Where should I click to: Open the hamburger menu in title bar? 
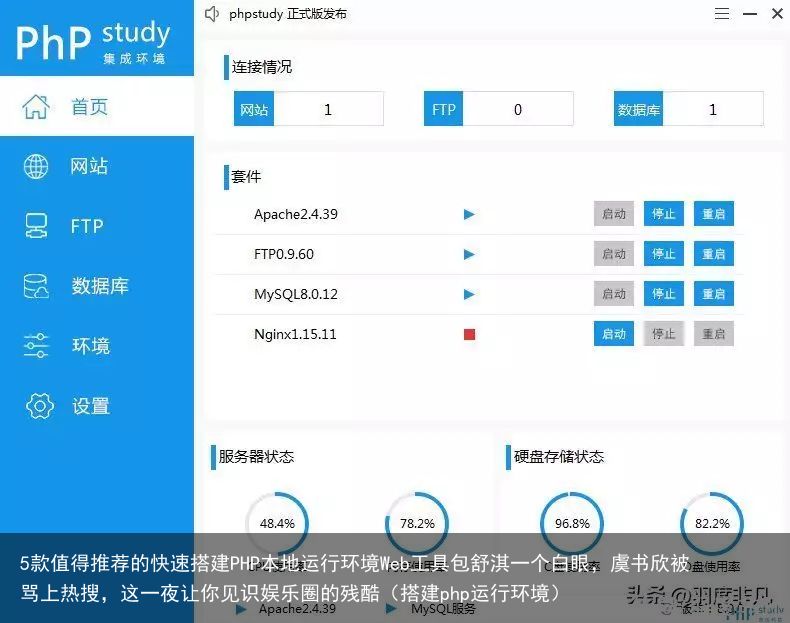click(721, 14)
